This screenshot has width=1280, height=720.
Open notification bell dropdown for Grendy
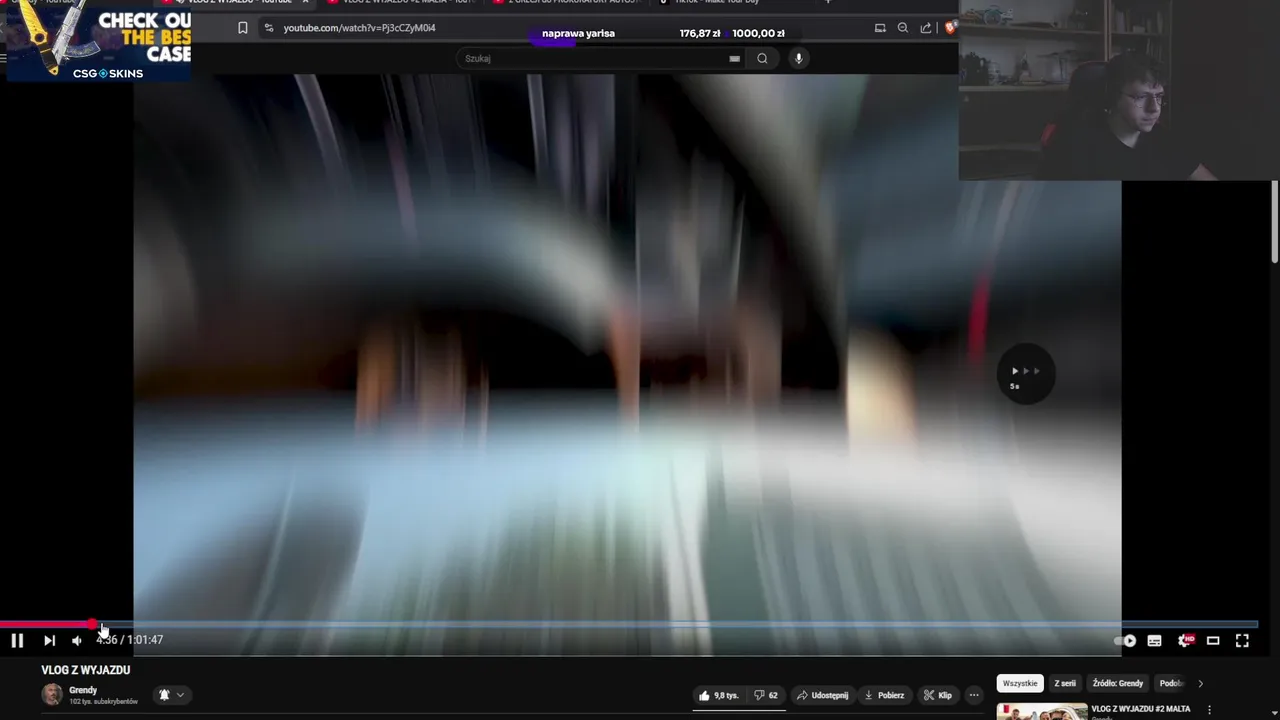(171, 695)
